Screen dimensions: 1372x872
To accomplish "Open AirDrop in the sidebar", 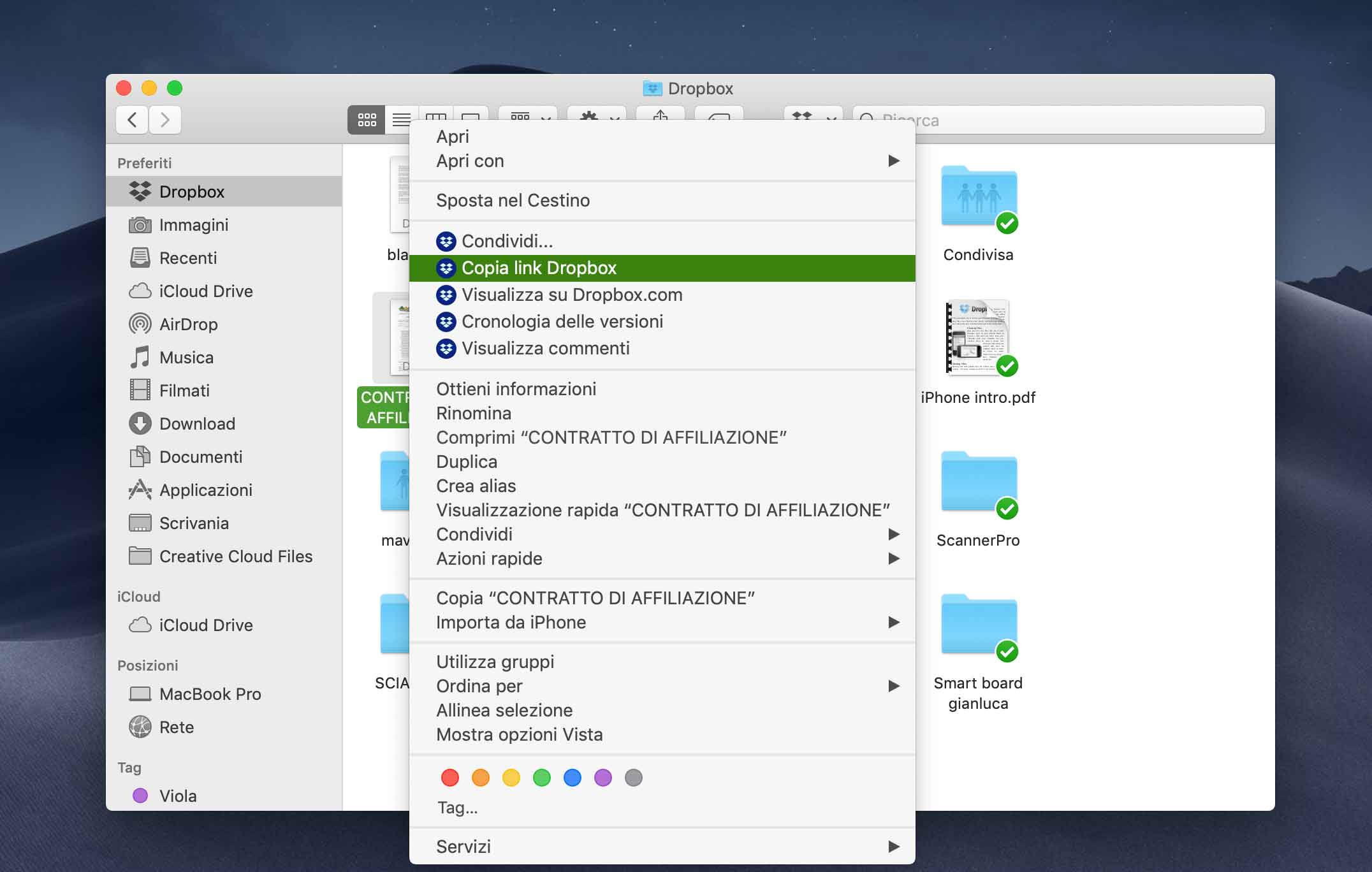I will (188, 324).
